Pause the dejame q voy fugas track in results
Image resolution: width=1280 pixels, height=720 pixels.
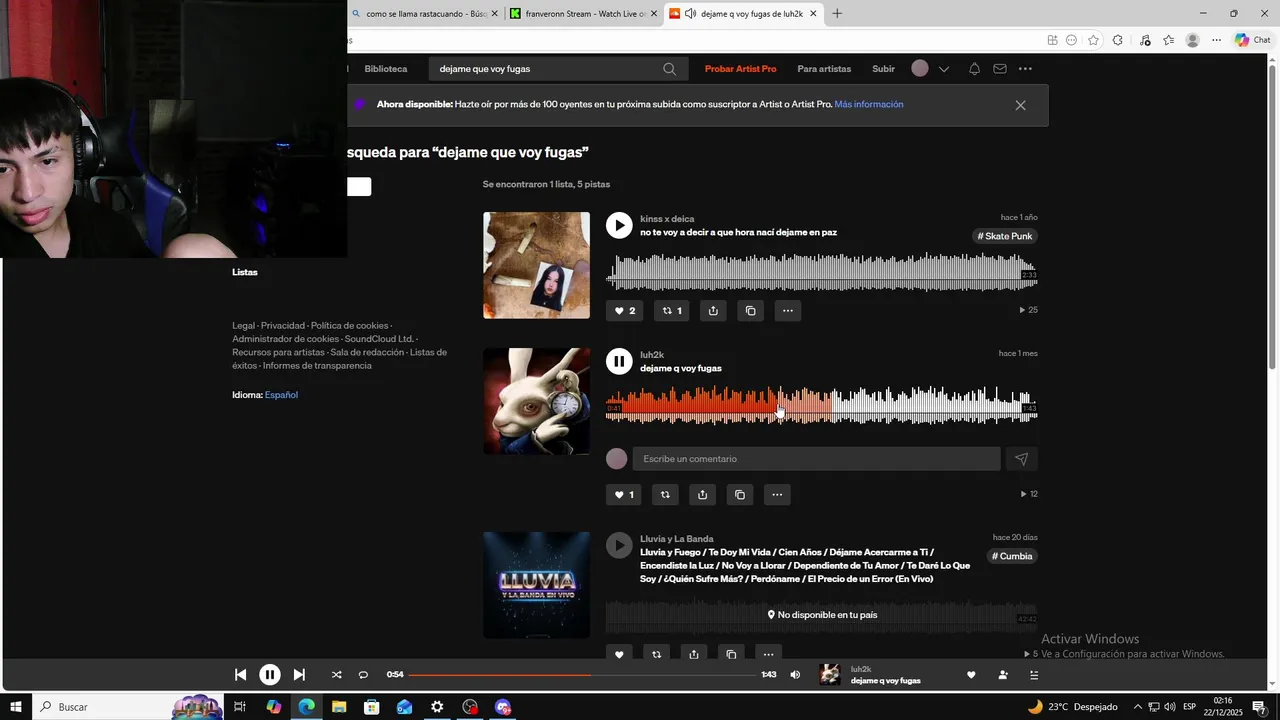click(619, 361)
